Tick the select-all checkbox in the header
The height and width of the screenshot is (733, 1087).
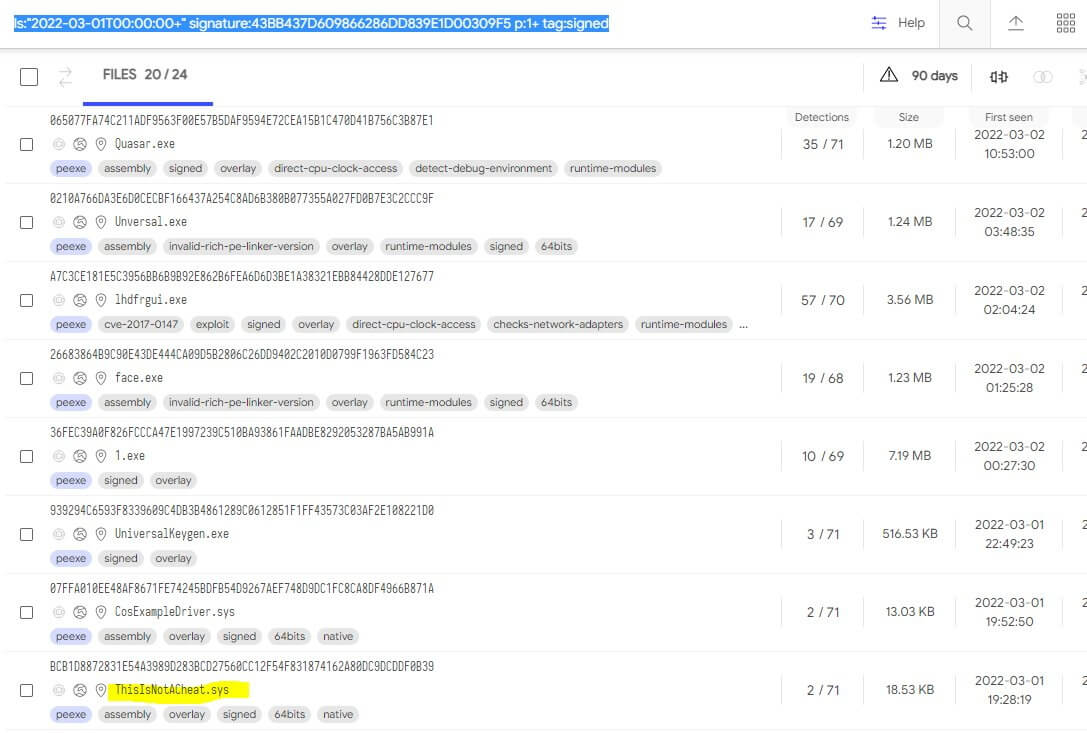click(29, 77)
